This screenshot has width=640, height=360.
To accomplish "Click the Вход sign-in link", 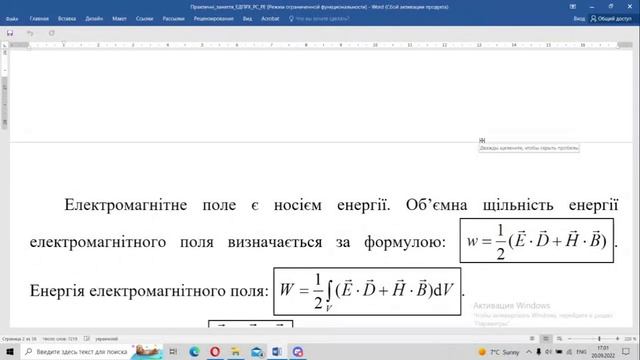I will [579, 19].
